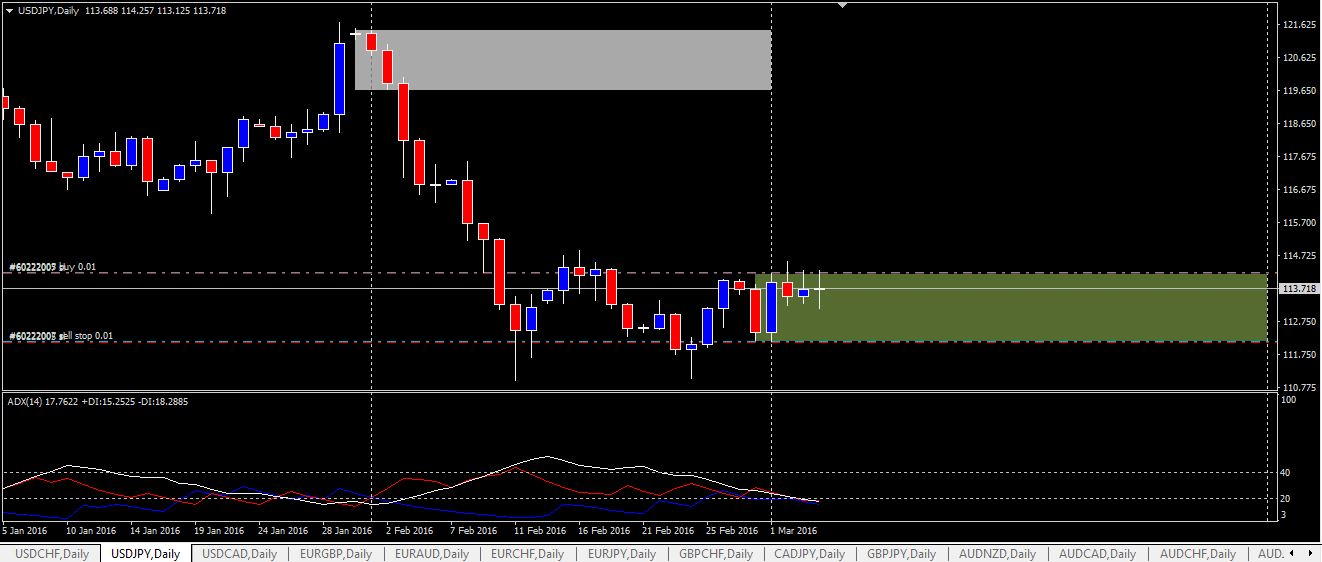Screen dimensions: 1322x562
Task: Select the gray rectangle object on chart
Action: pyautogui.click(x=563, y=60)
